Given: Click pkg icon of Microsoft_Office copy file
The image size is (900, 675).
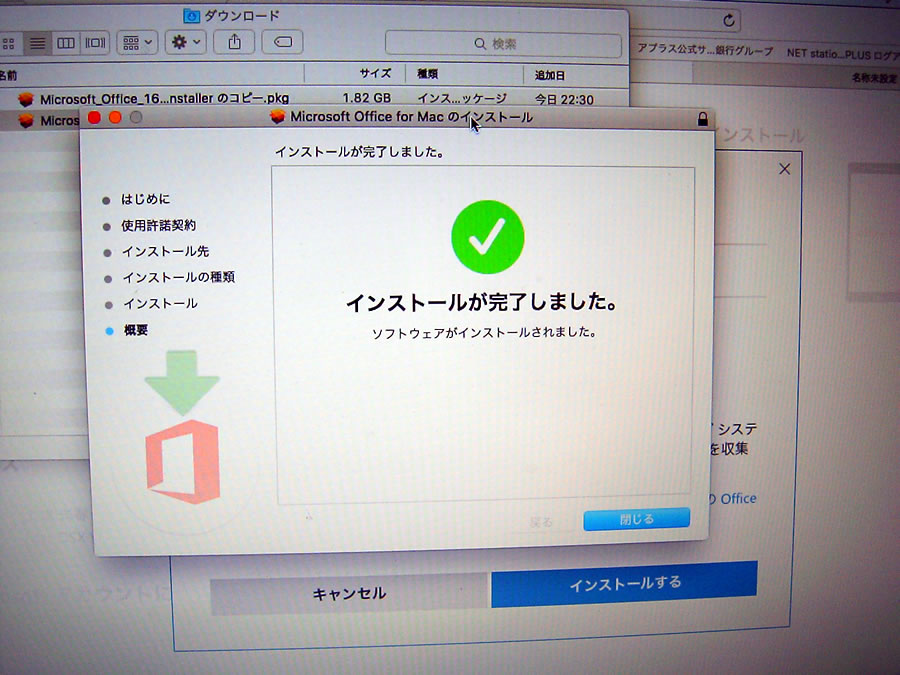Looking at the screenshot, I should 26,99.
